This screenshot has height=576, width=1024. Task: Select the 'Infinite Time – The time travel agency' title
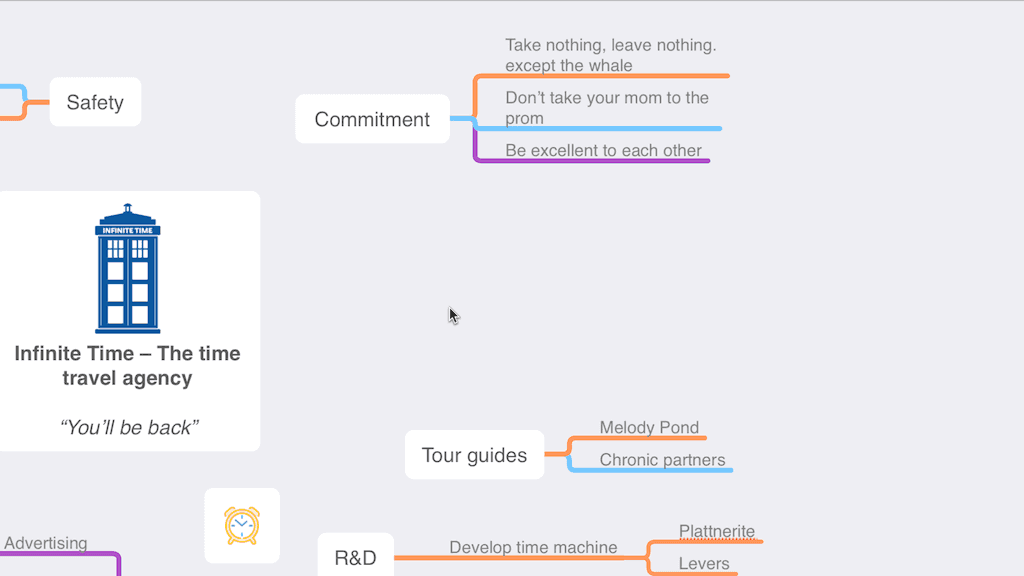(127, 366)
